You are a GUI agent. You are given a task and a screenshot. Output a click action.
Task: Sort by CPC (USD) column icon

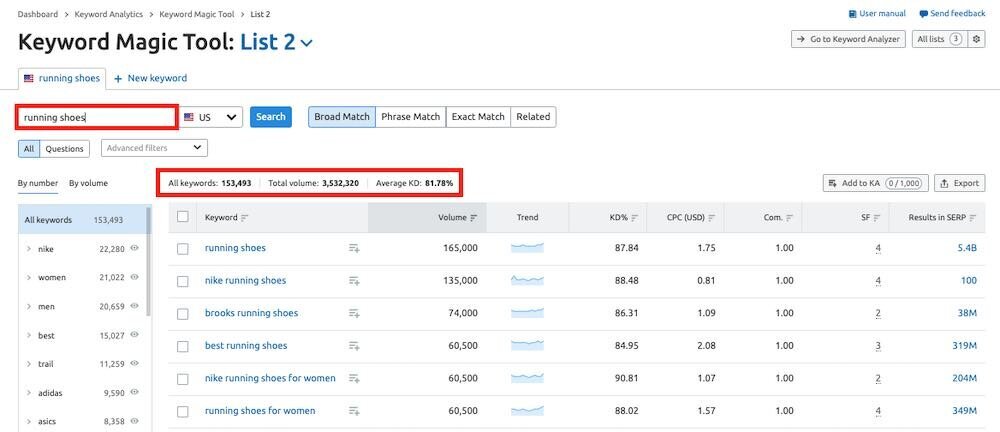pyautogui.click(x=711, y=218)
